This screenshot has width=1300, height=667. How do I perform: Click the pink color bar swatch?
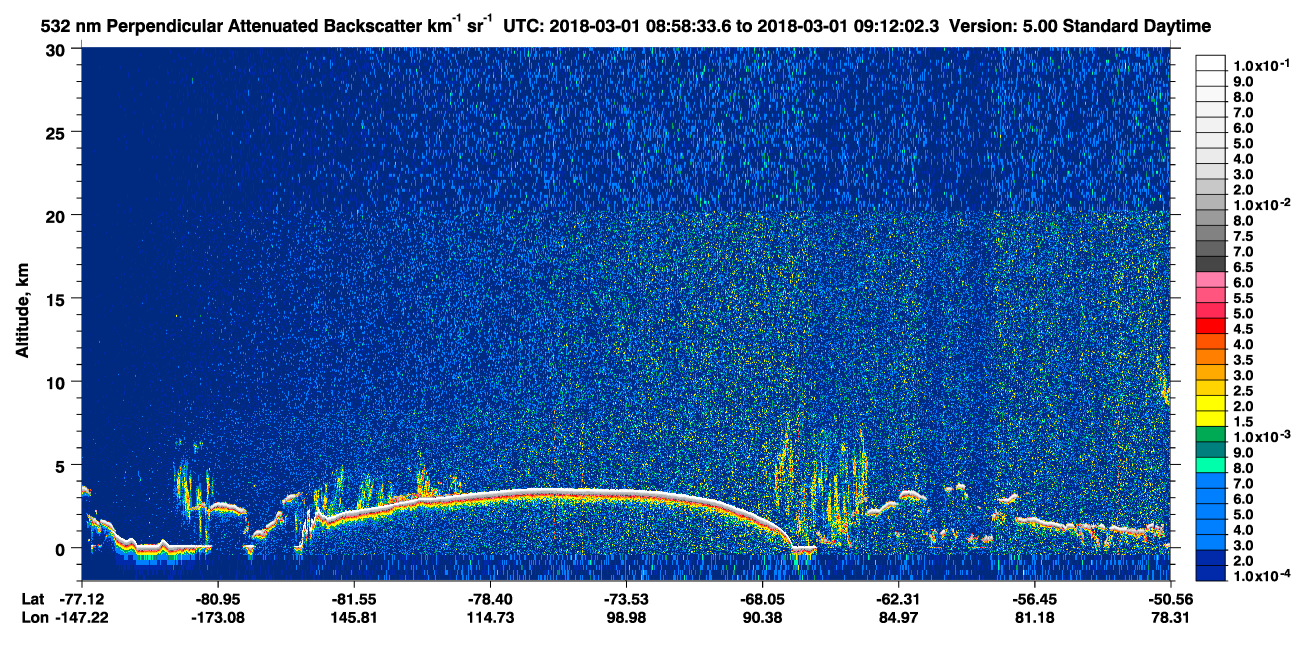coord(1211,280)
